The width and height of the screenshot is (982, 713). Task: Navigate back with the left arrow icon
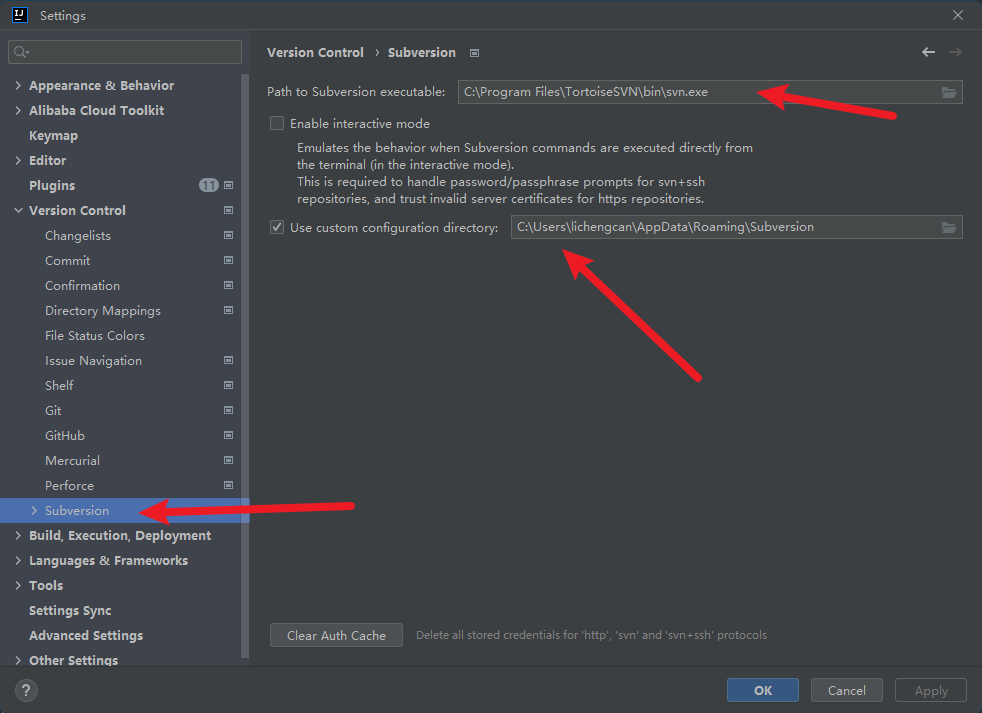click(928, 52)
